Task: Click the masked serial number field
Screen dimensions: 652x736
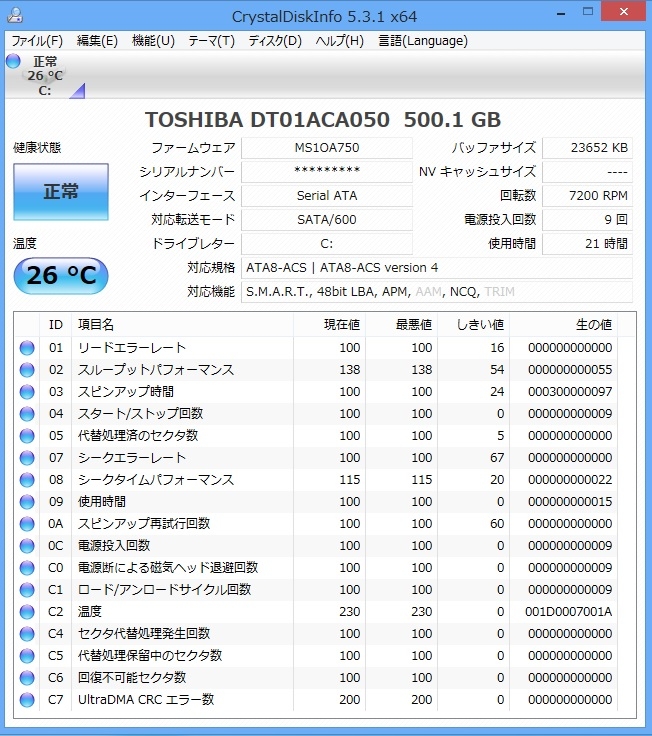Action: 327,172
